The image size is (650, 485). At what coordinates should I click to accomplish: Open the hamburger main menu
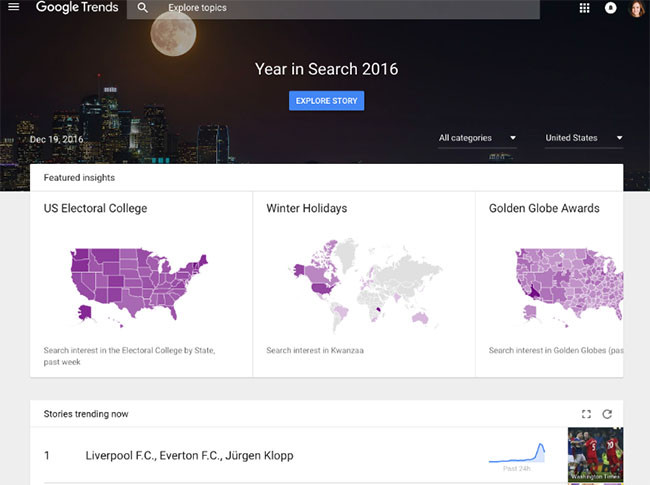[14, 8]
